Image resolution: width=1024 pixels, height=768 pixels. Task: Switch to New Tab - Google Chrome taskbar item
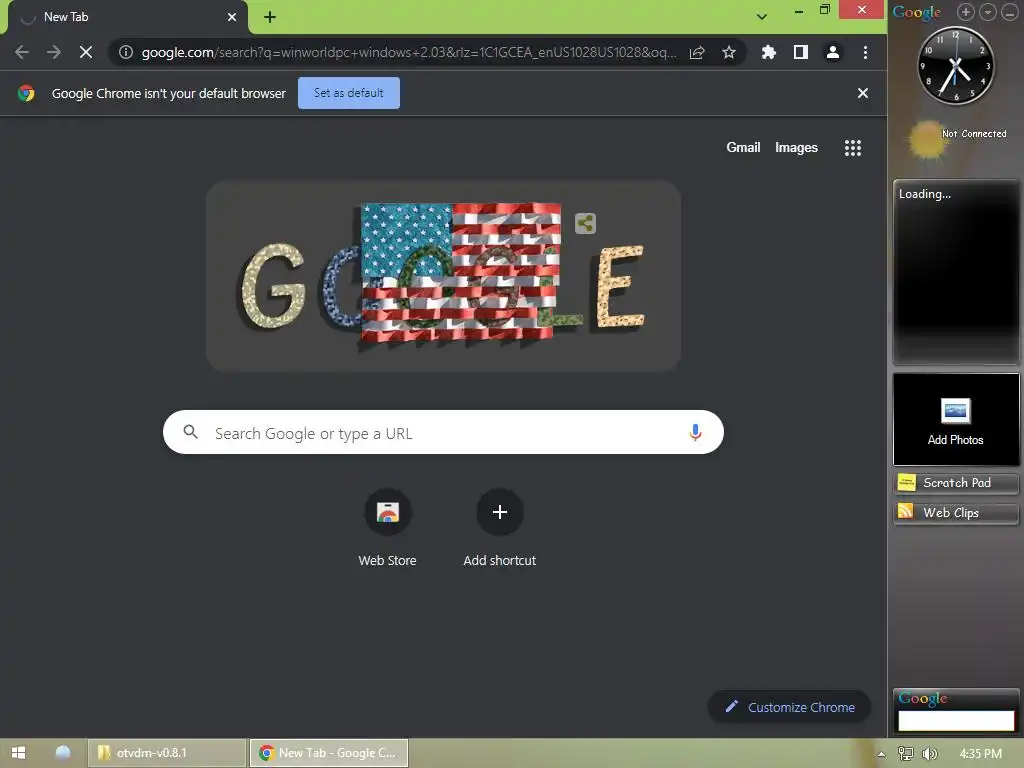point(329,753)
